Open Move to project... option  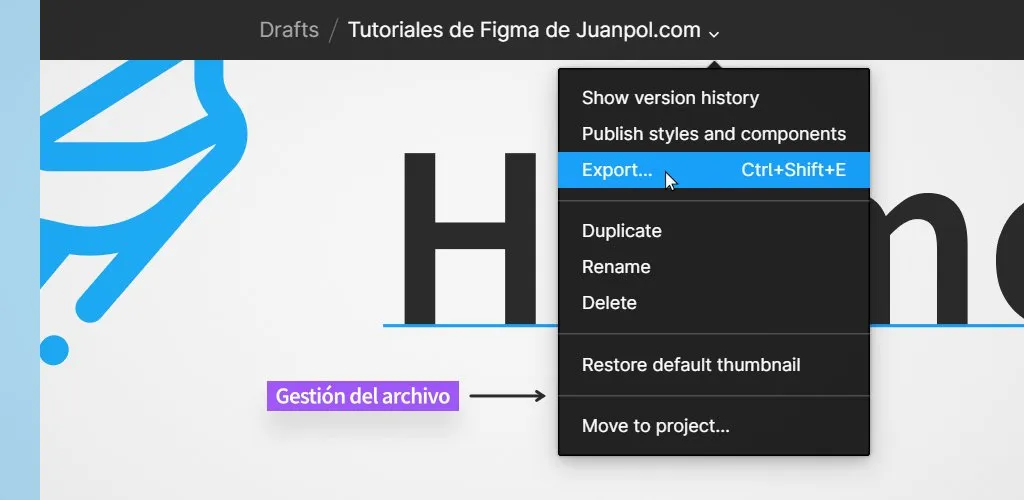714,426
